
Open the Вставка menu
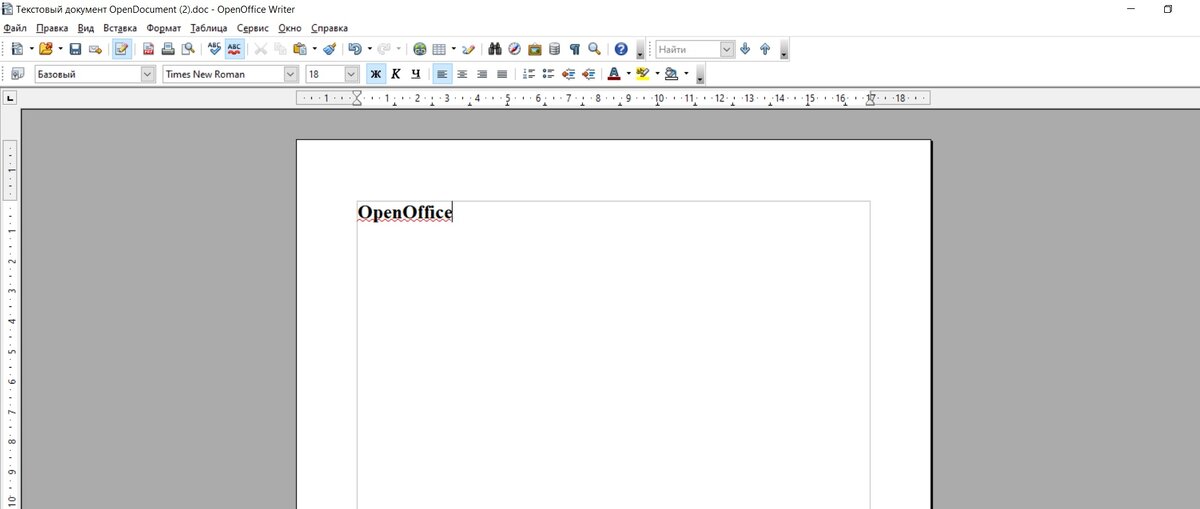(x=120, y=28)
